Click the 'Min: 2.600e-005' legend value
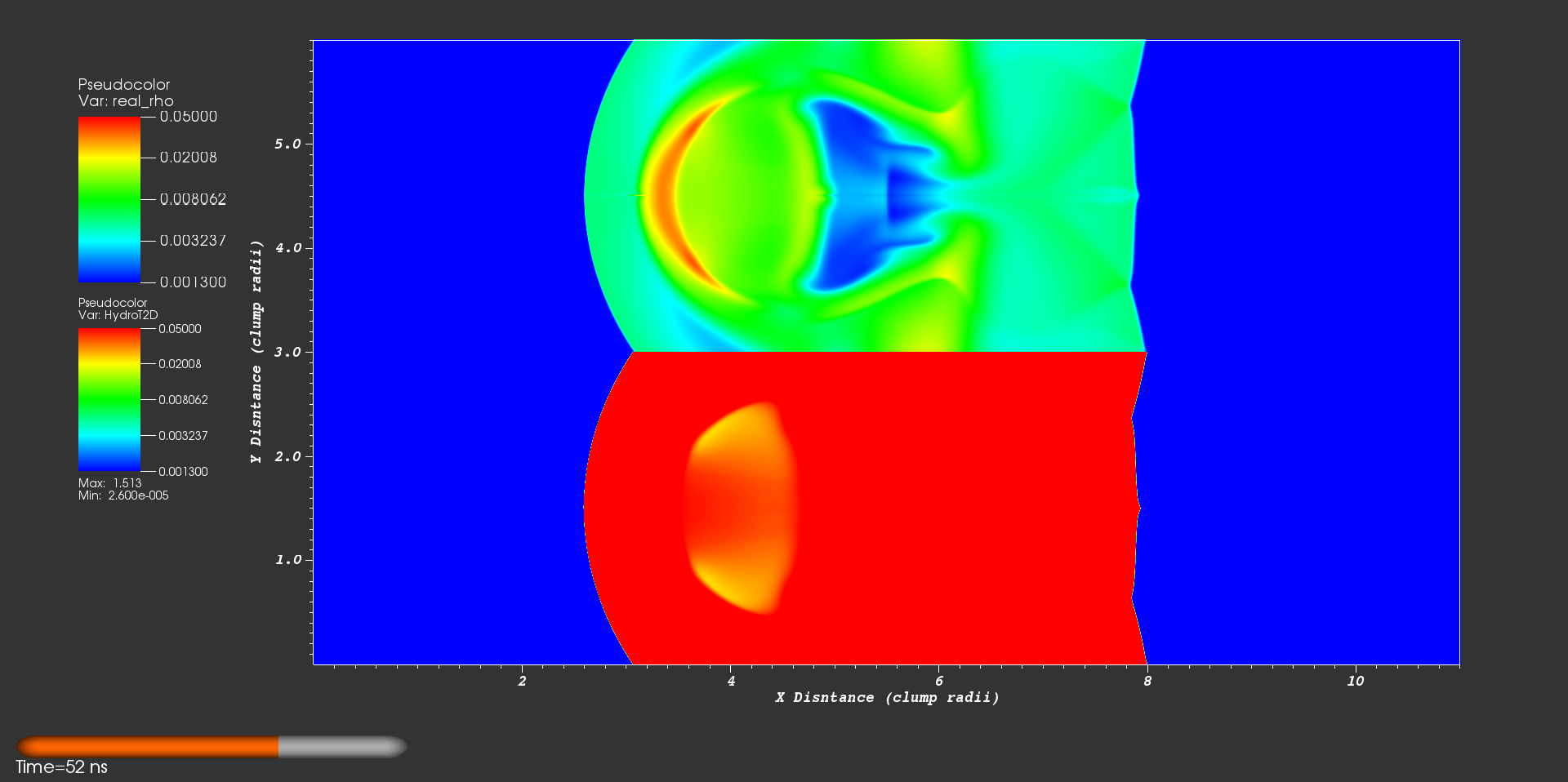The height and width of the screenshot is (782, 1568). (123, 495)
